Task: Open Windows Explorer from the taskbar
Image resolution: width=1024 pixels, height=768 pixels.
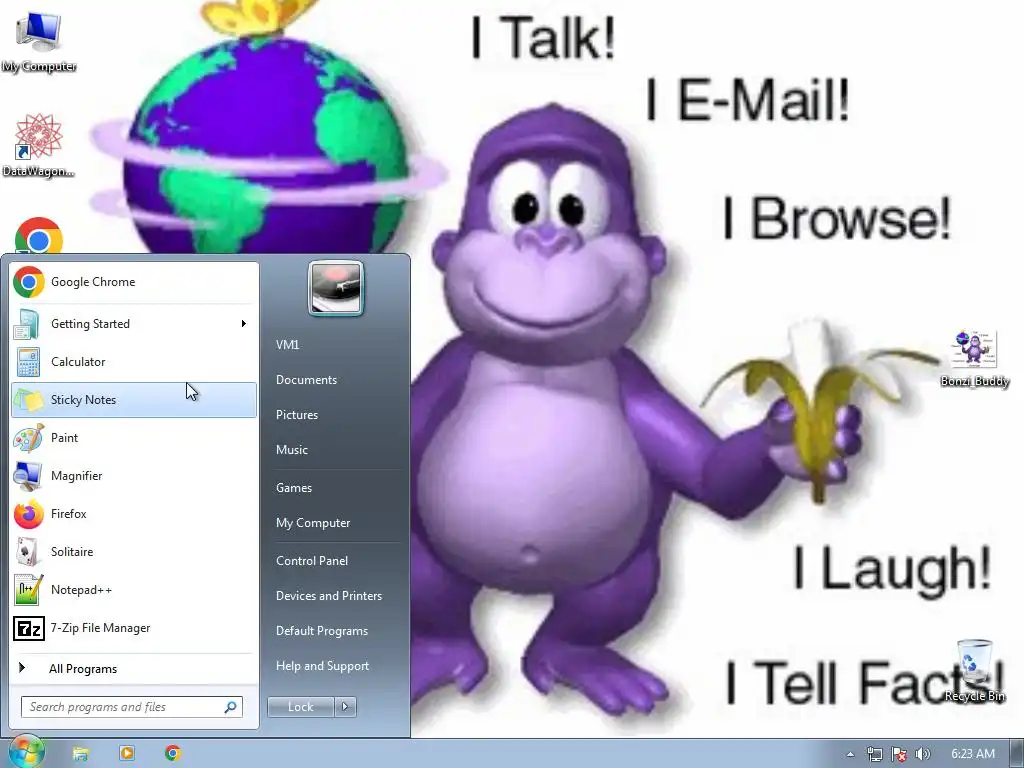Action: (x=80, y=754)
